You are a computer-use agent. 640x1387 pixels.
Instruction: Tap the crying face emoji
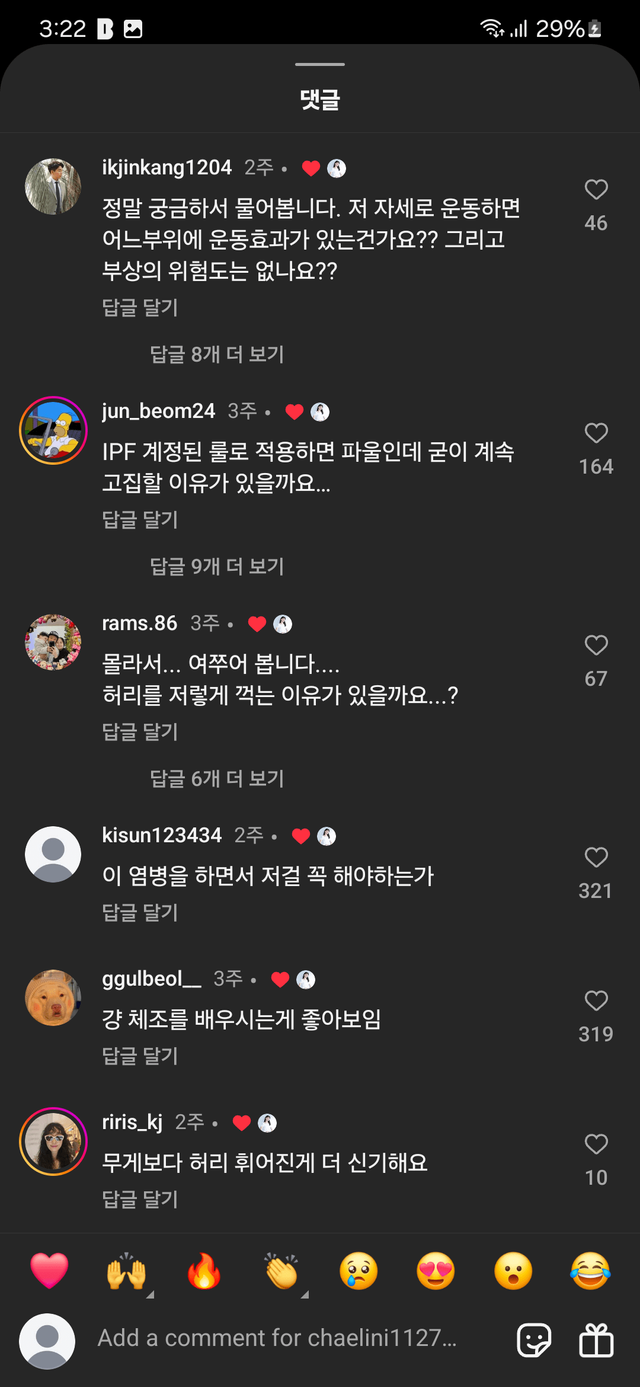point(358,1271)
